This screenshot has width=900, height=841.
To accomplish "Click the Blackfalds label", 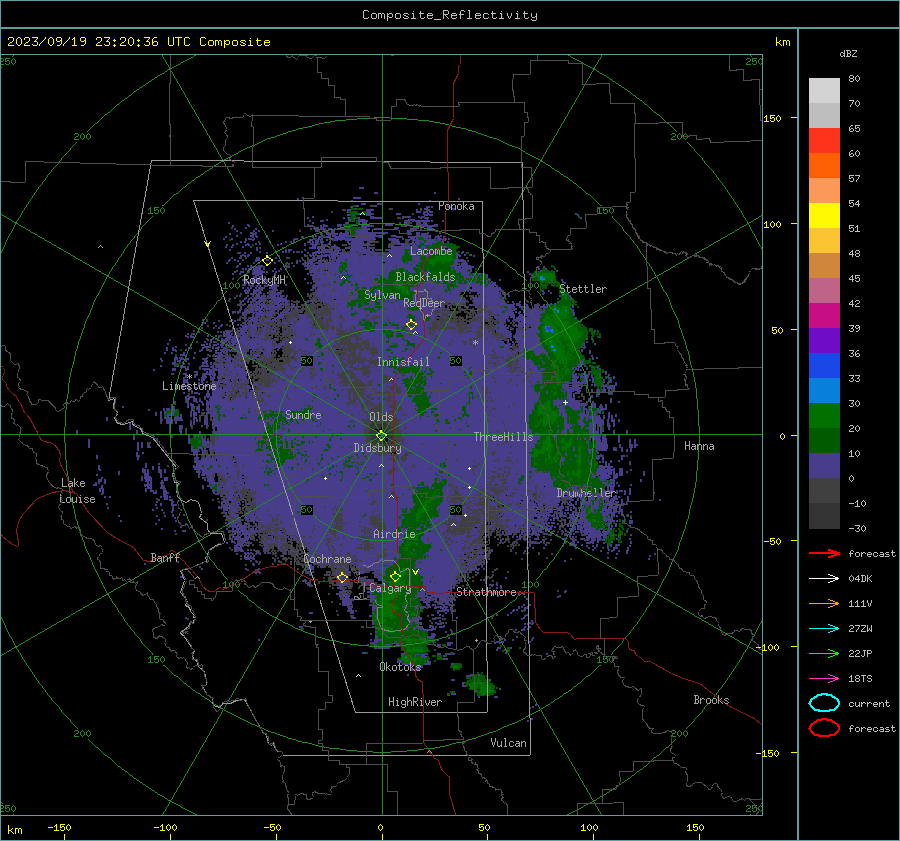I will tap(425, 277).
